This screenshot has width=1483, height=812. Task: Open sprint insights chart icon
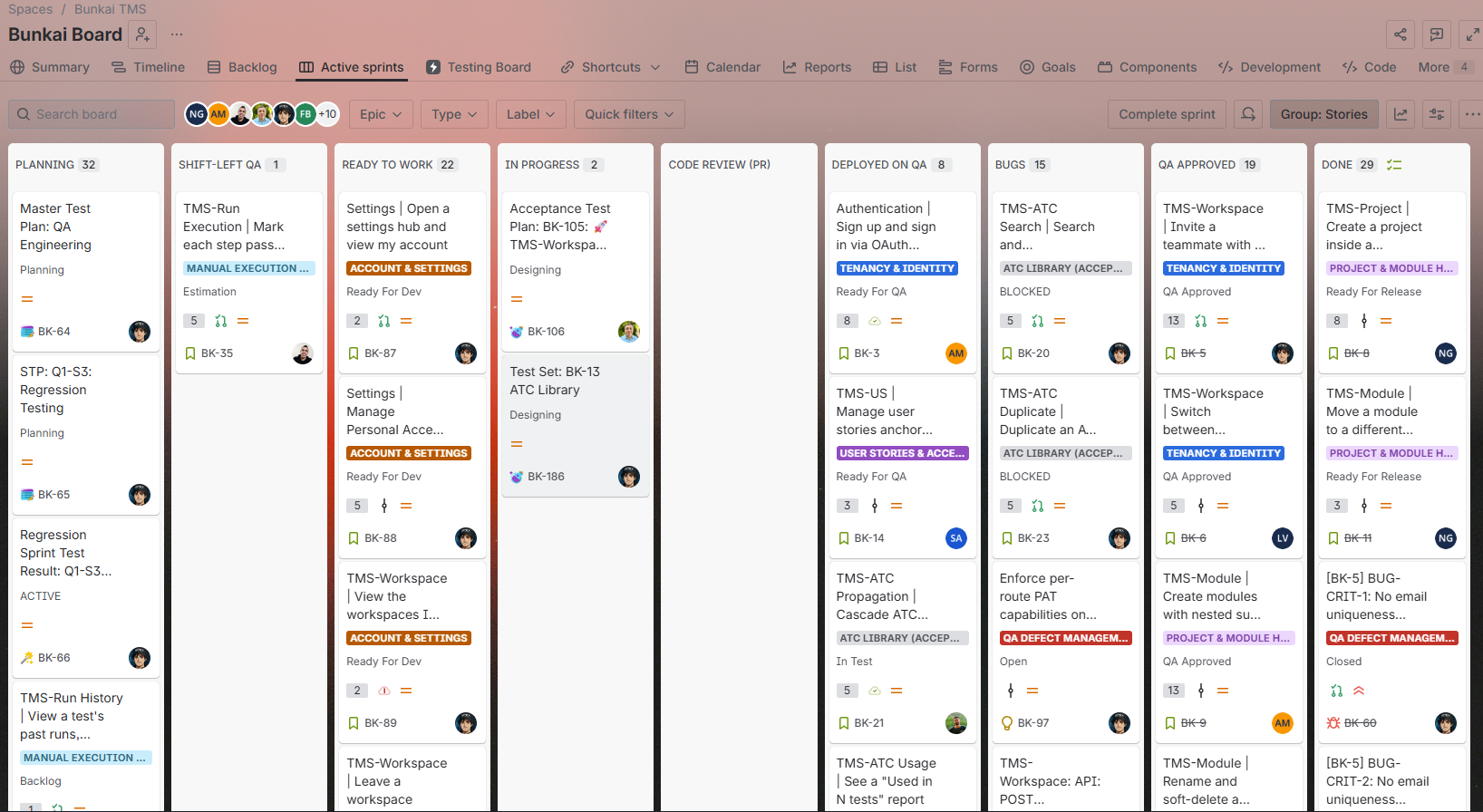1401,114
